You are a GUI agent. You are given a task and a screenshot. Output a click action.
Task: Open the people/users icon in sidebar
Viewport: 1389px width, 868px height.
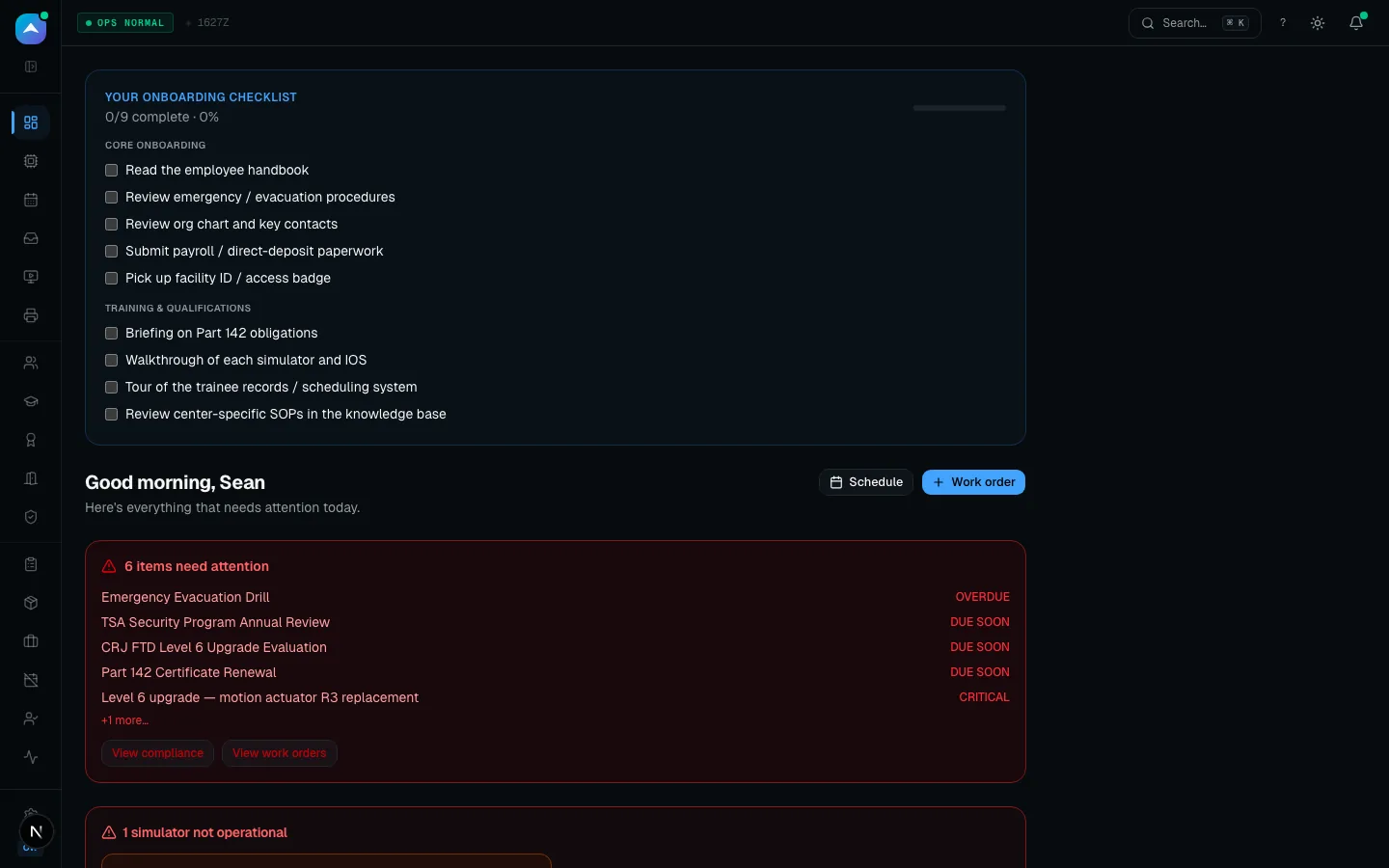tap(31, 363)
